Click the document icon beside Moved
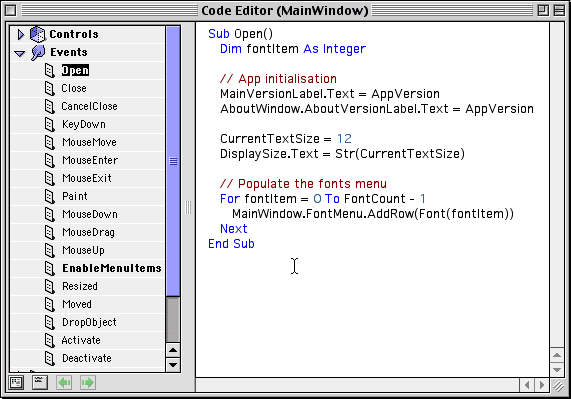The image size is (571, 399). point(50,304)
